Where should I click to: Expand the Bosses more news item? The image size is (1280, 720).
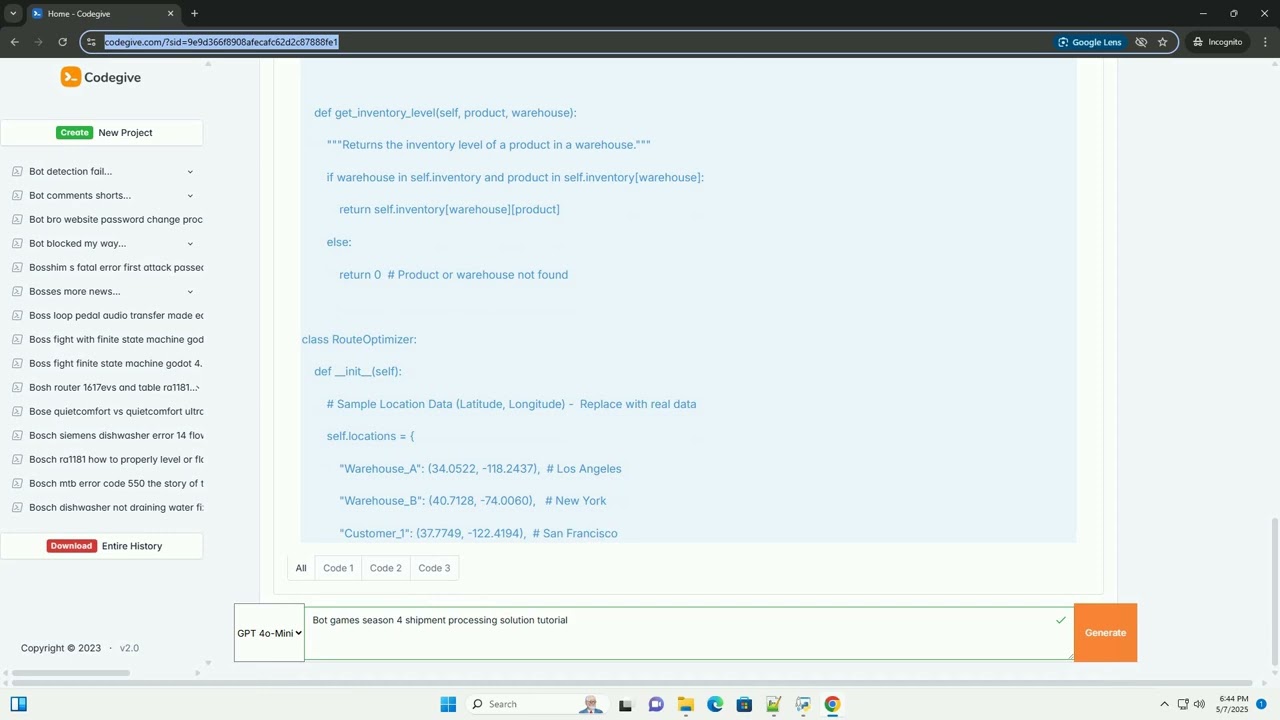(190, 291)
